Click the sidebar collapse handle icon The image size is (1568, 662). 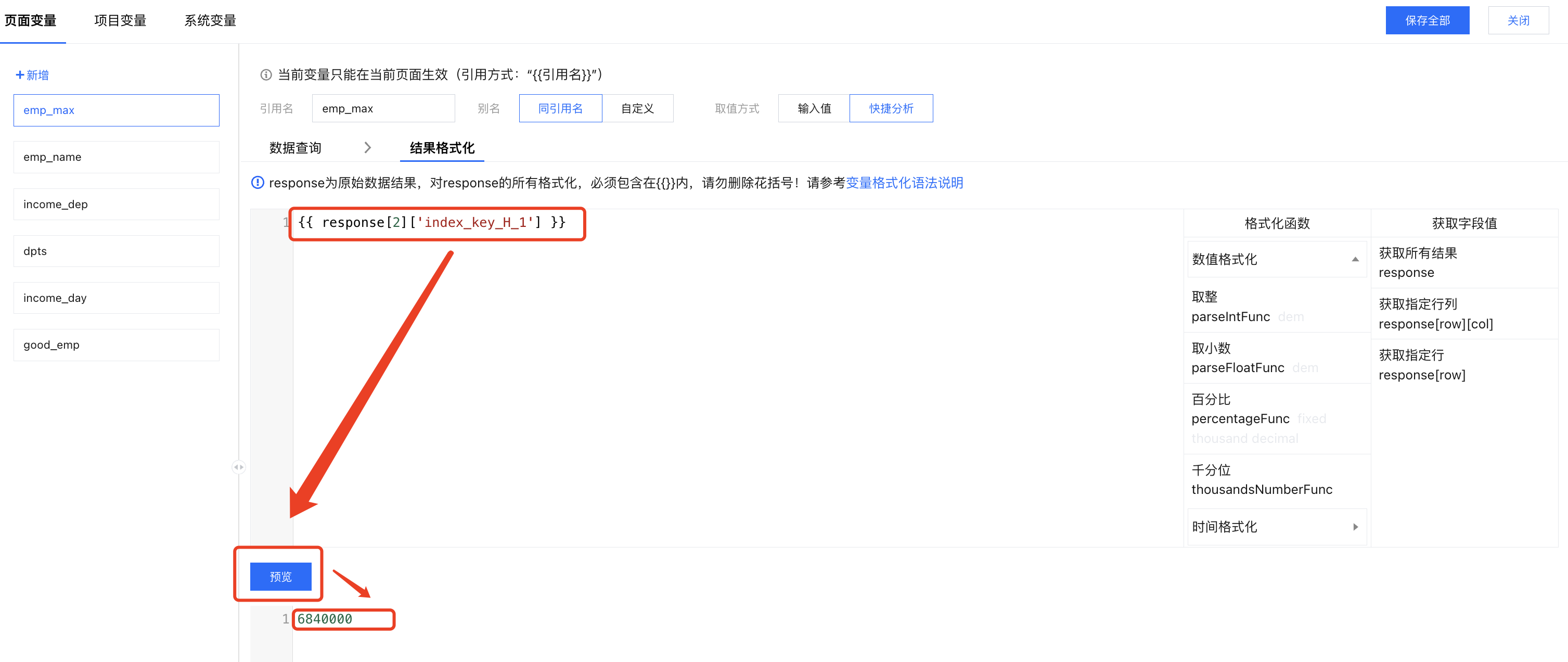(239, 467)
